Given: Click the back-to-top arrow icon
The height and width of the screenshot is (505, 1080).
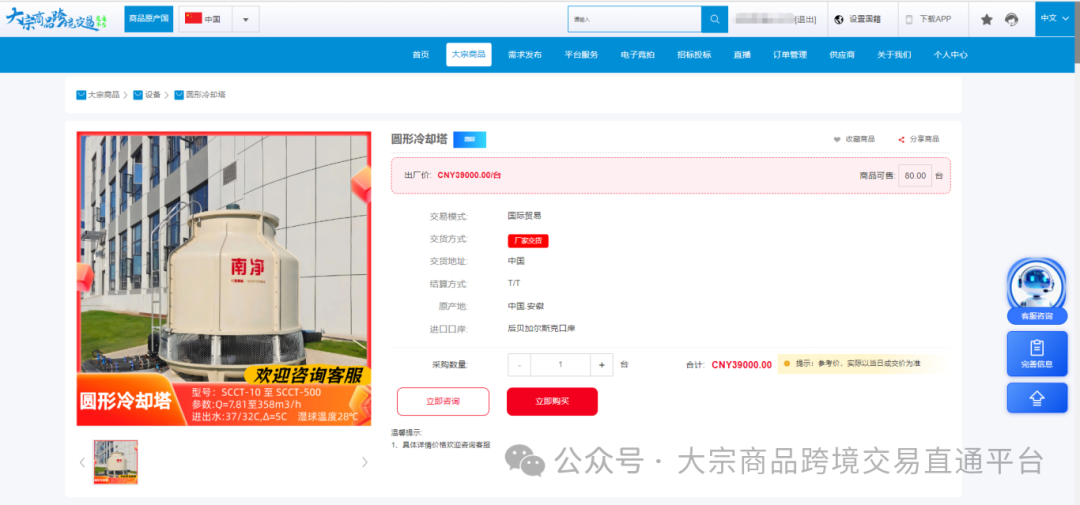Looking at the screenshot, I should tap(1036, 398).
